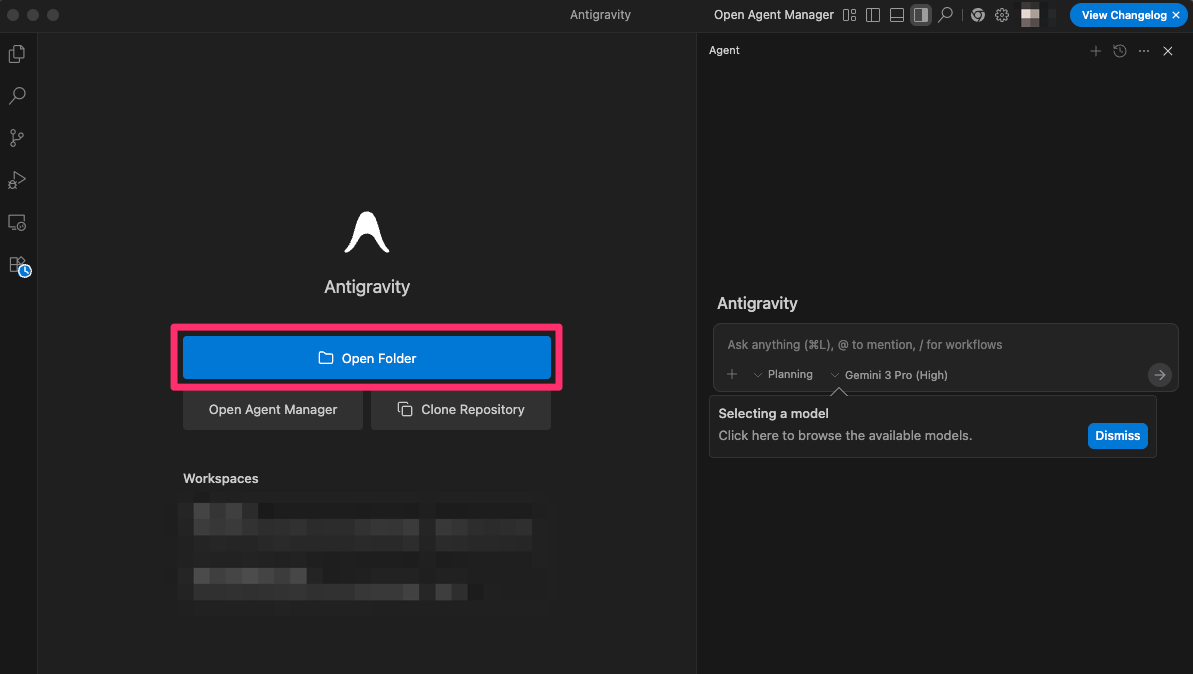This screenshot has width=1193, height=674.
Task: Toggle the bottom panel visibility
Action: (x=897, y=14)
